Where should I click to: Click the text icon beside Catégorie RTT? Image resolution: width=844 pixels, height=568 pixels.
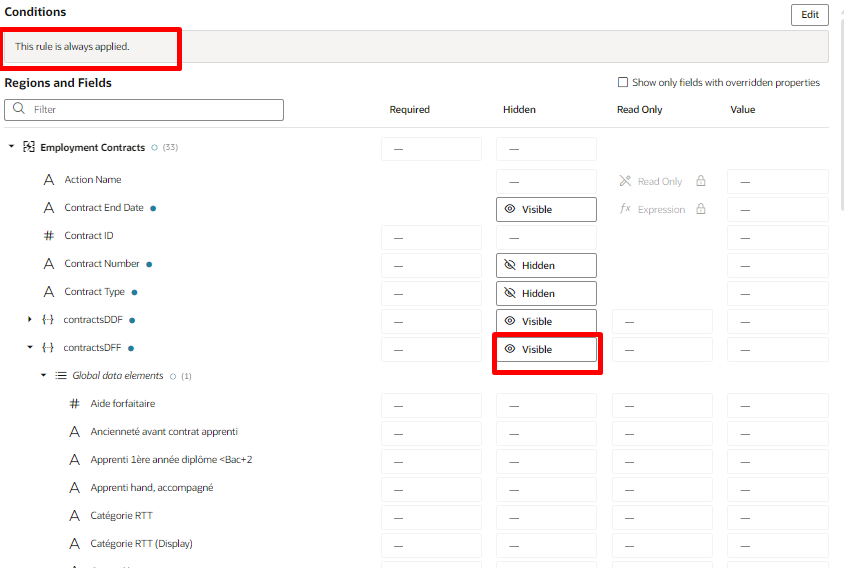click(x=75, y=515)
